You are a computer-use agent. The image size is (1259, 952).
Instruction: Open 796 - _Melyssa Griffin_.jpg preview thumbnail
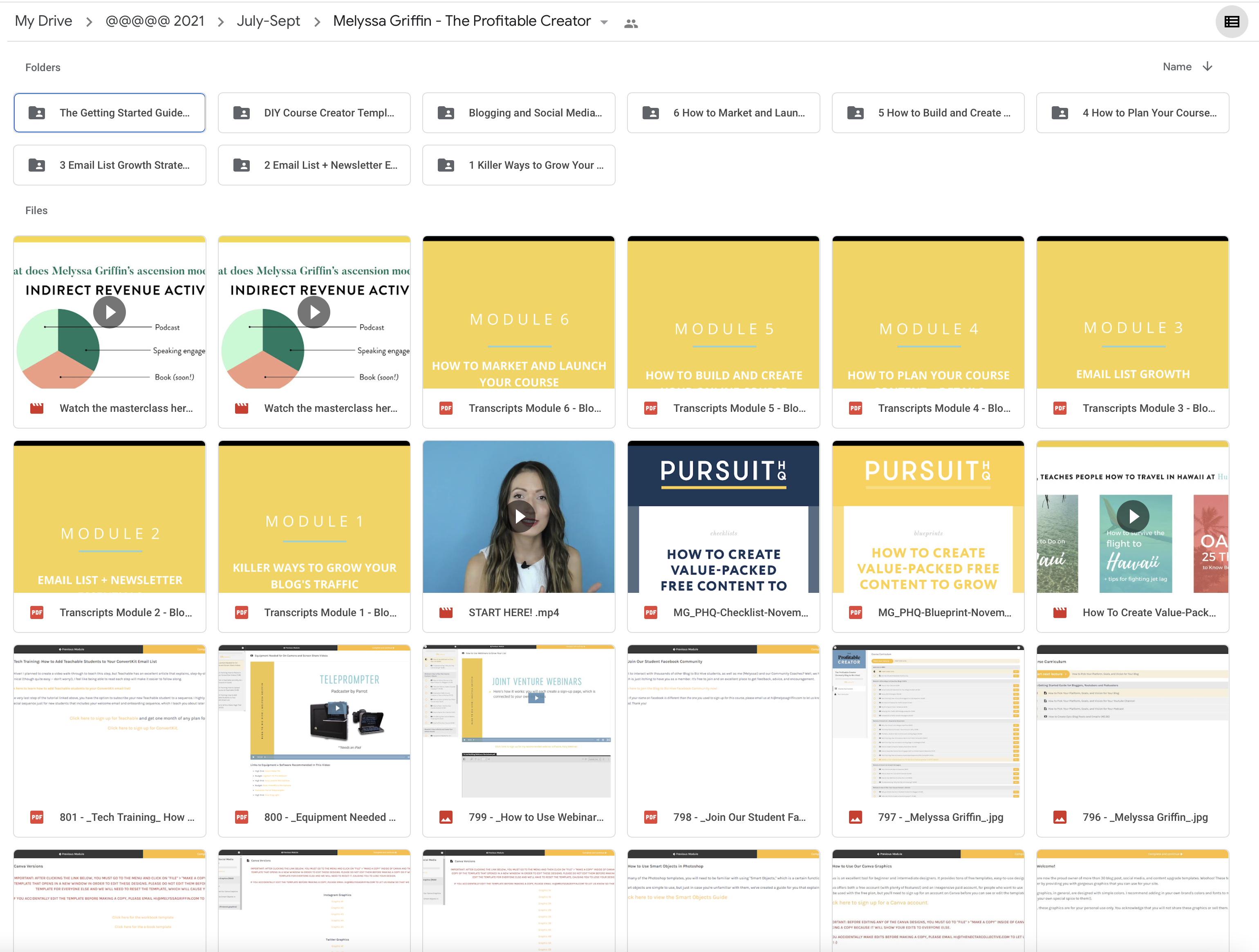[1133, 721]
